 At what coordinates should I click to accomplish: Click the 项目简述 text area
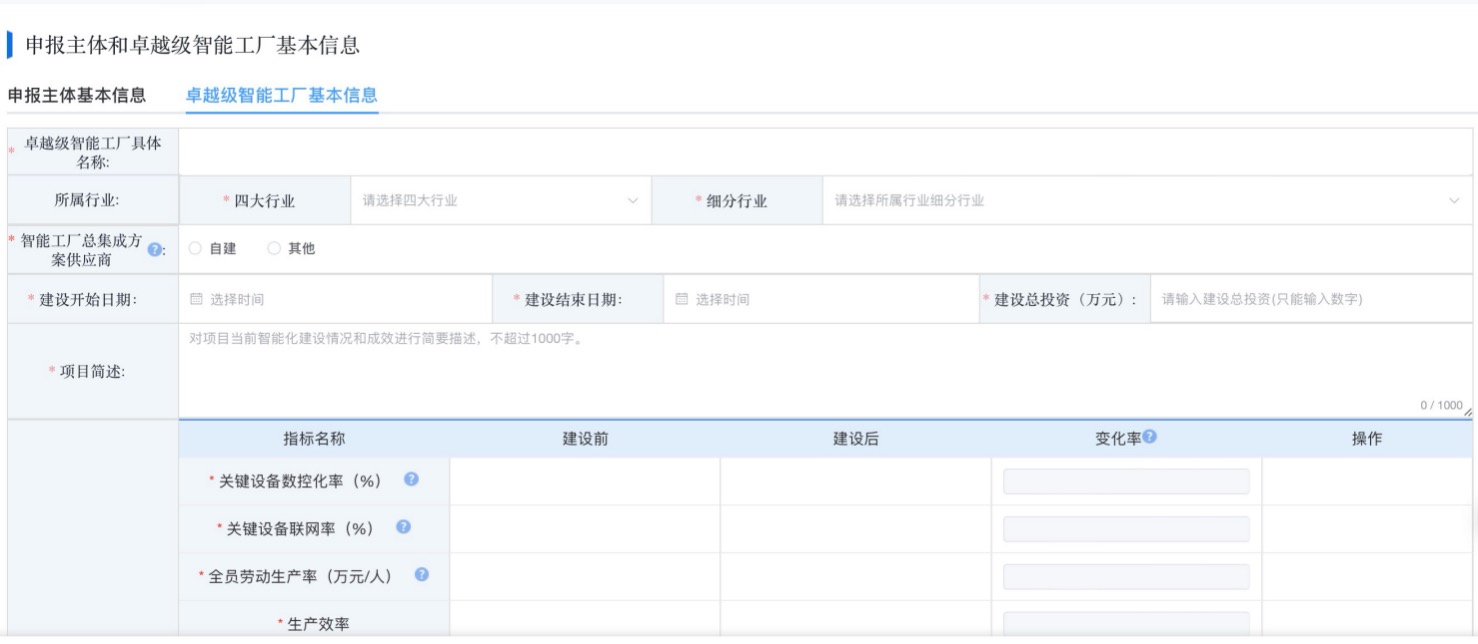pyautogui.click(x=825, y=370)
